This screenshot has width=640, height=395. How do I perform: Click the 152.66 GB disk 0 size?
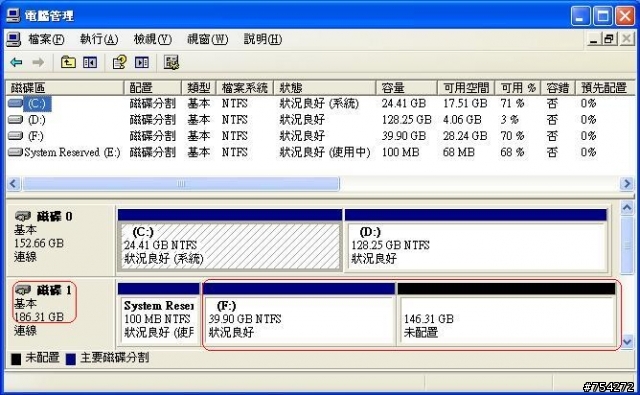pos(39,243)
